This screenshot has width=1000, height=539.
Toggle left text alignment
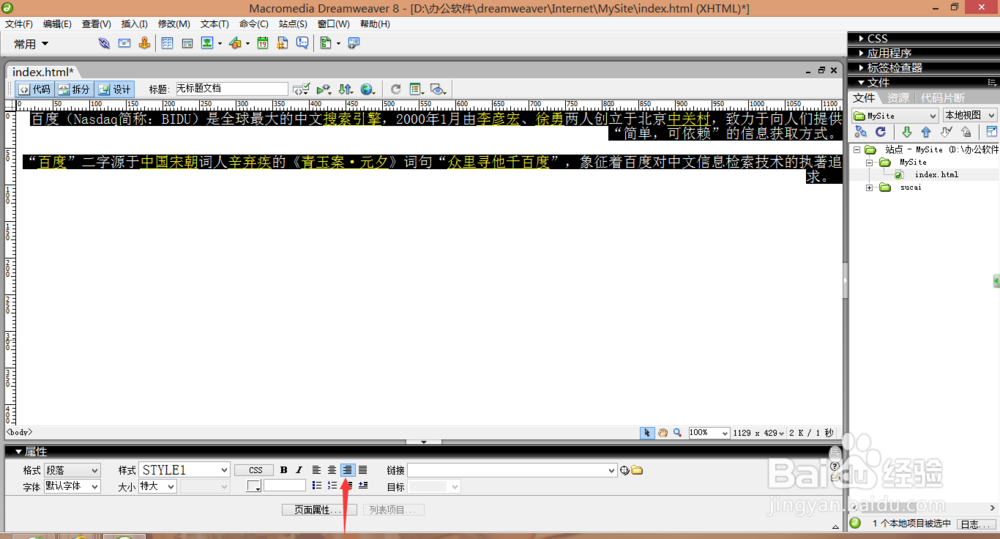point(316,470)
